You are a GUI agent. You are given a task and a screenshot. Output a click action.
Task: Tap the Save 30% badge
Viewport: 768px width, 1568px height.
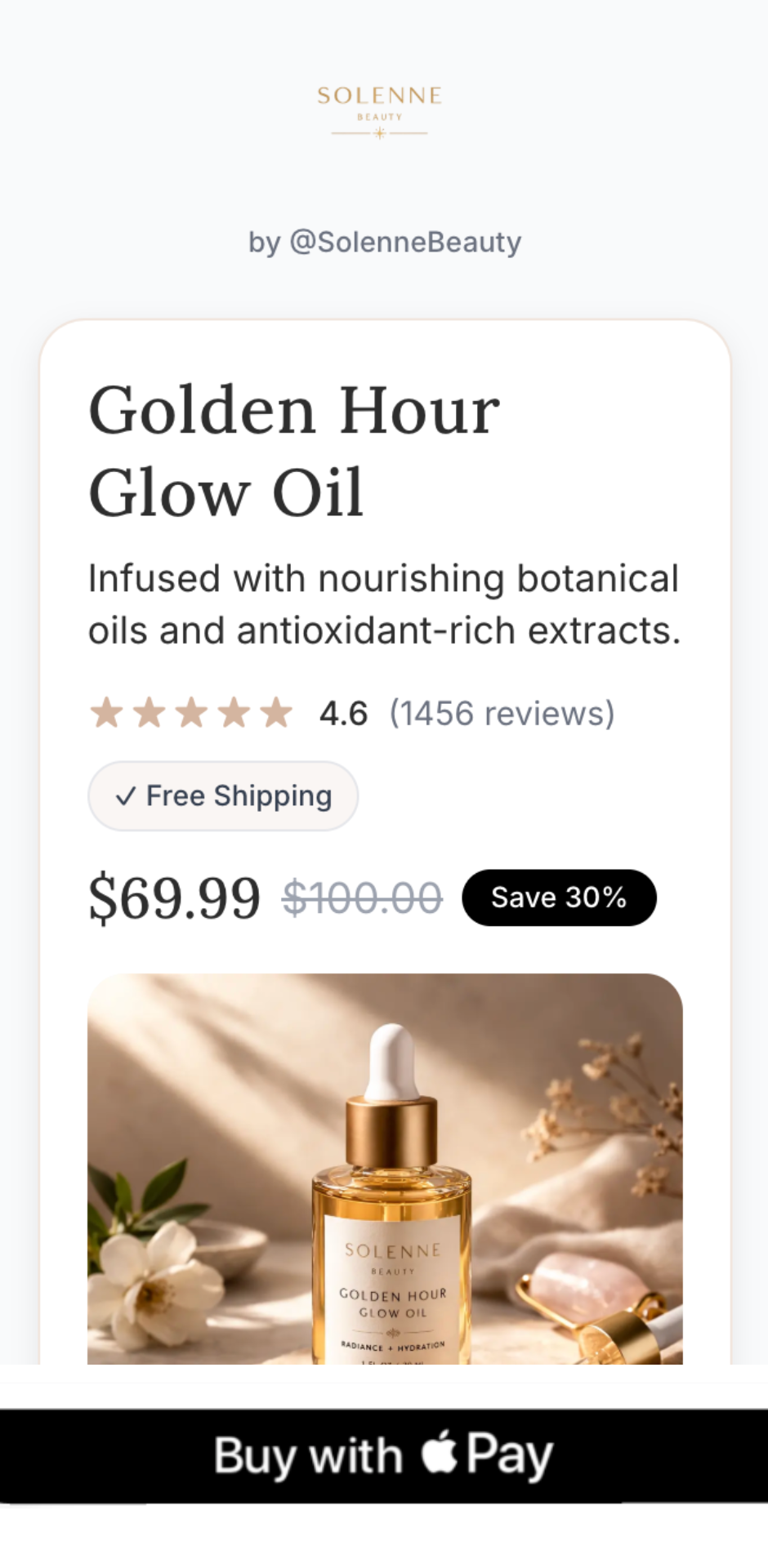point(559,898)
